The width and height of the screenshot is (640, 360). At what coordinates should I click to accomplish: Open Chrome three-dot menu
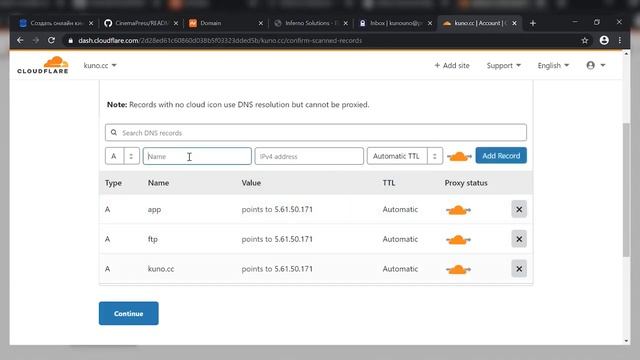click(620, 40)
